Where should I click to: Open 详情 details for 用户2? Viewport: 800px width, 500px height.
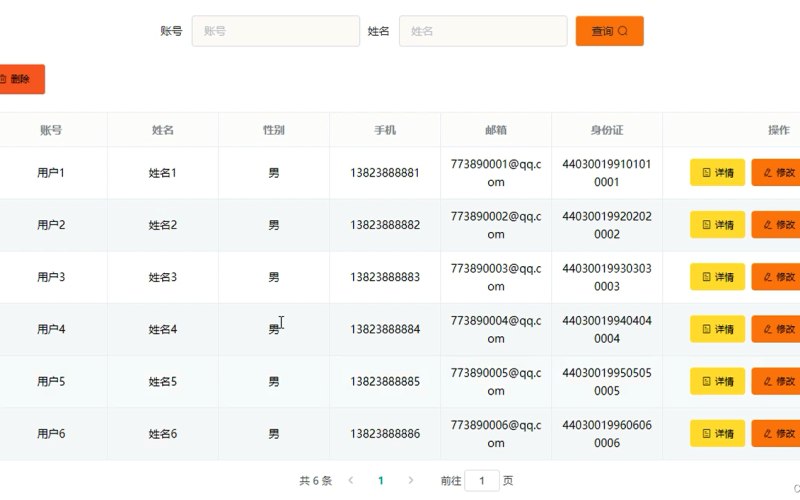pyautogui.click(x=717, y=225)
